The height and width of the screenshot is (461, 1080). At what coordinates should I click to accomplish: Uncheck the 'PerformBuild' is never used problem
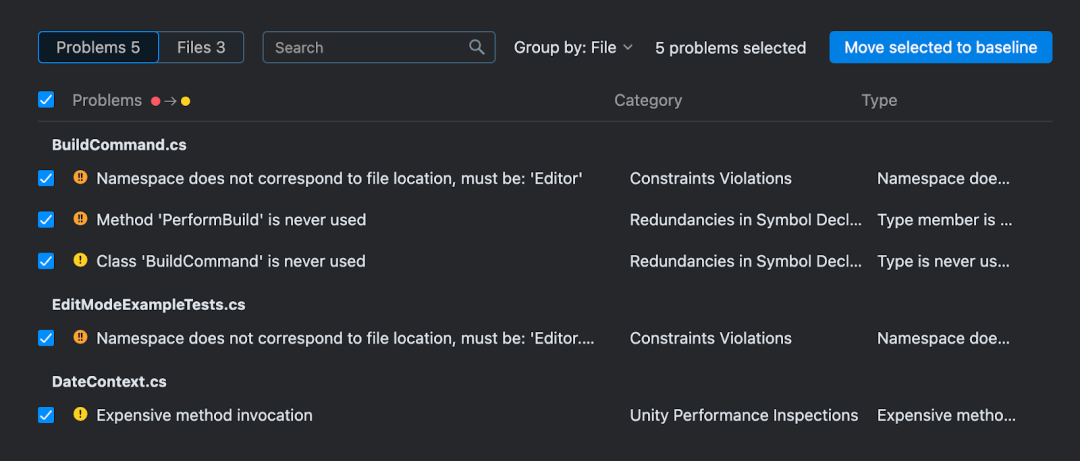coord(46,220)
